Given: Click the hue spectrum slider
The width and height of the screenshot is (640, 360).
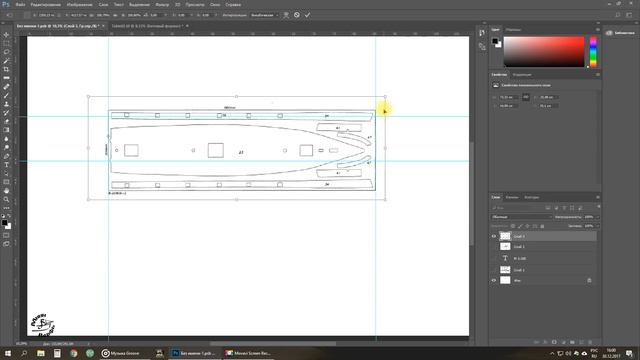Looking at the screenshot, I should (593, 52).
